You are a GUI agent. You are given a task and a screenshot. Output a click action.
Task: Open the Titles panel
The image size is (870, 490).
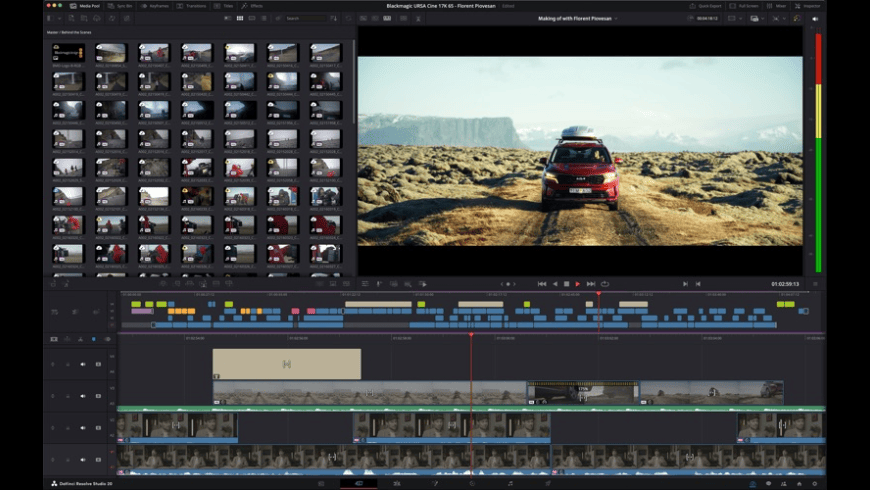(x=224, y=6)
